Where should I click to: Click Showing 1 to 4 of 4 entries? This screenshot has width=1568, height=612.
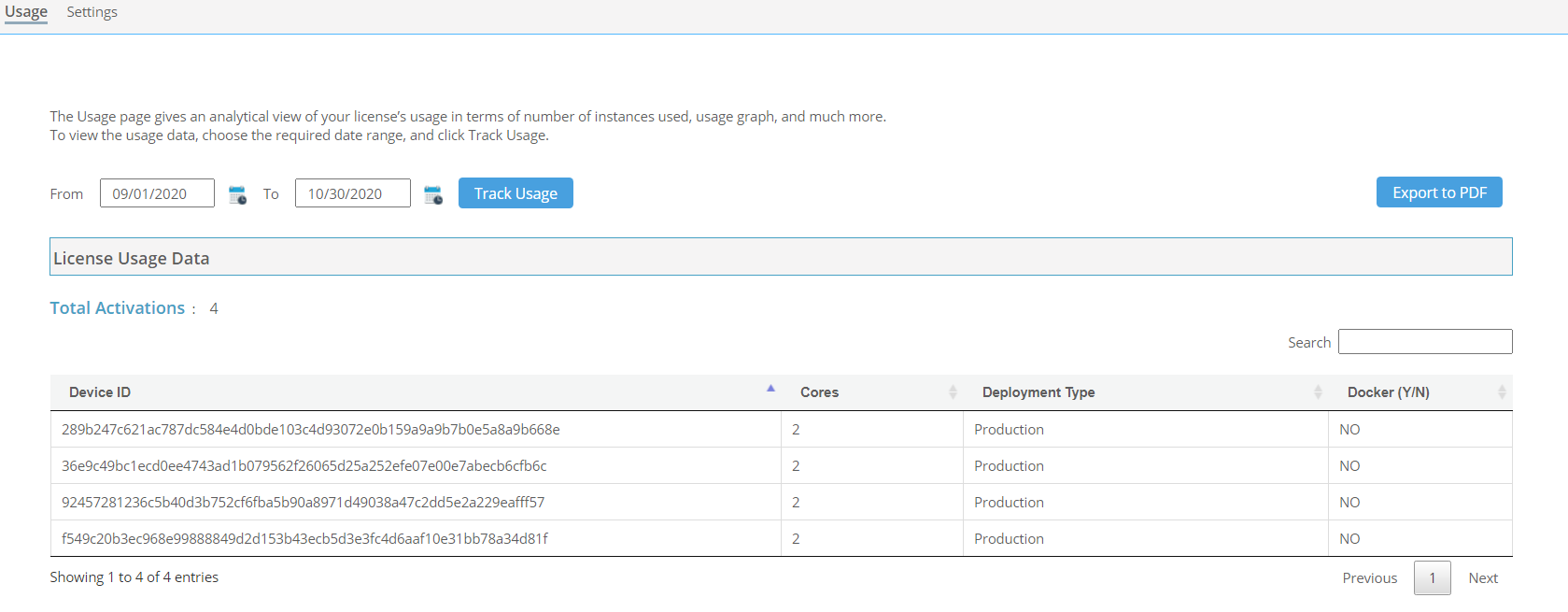coord(134,577)
